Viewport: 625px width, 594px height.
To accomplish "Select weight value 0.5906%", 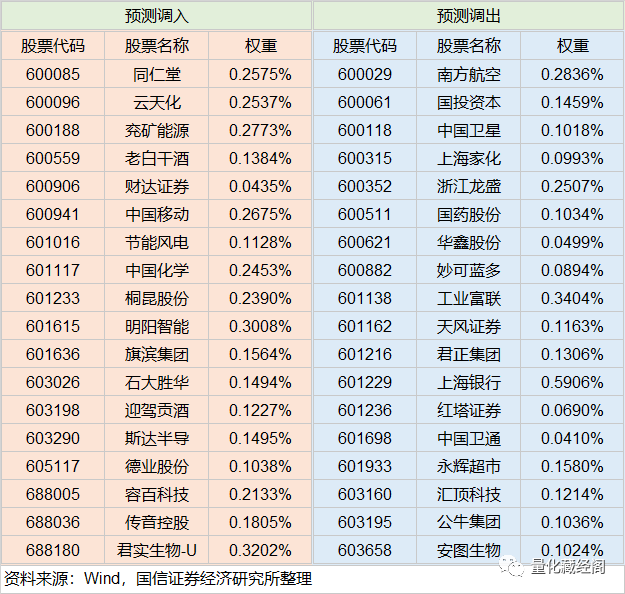I will tap(572, 382).
